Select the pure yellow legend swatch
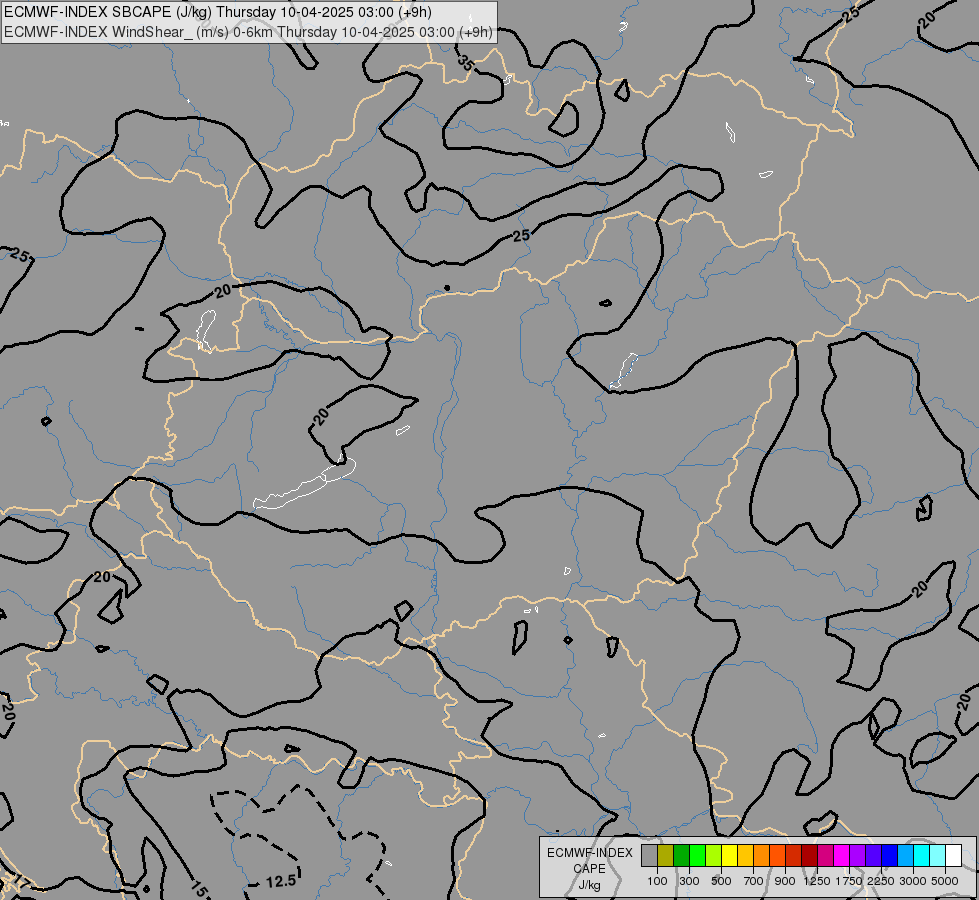Viewport: 979px width, 900px height. point(729,855)
